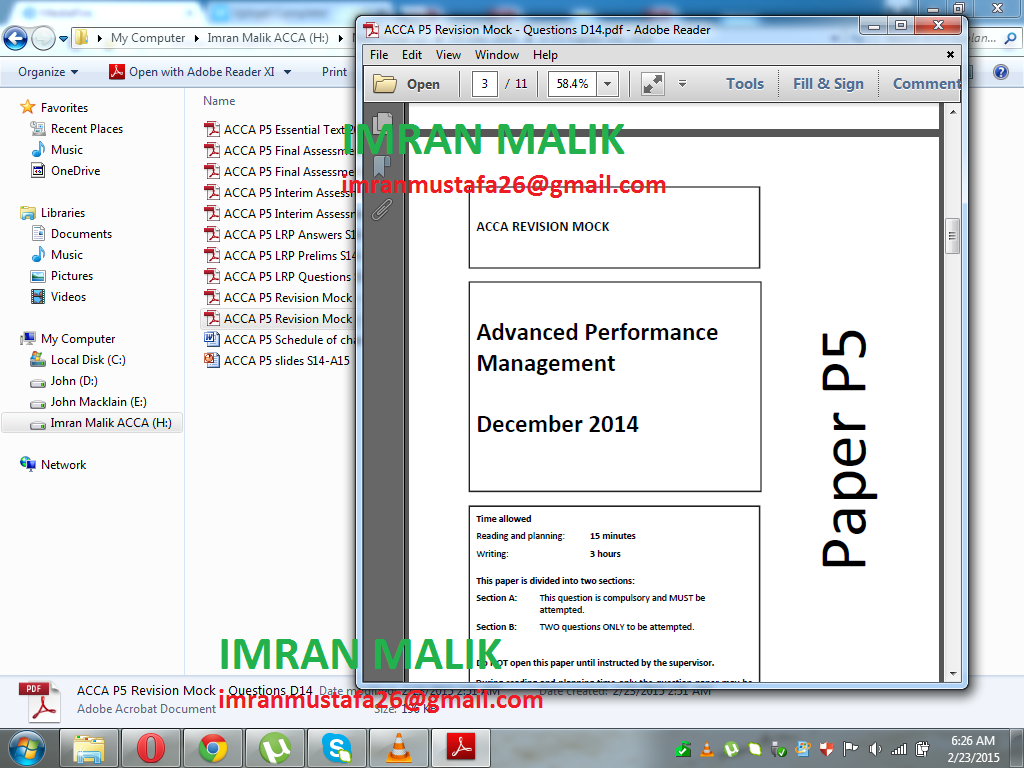The image size is (1024, 768).
Task: Select Videos library in navigation pane
Action: [x=68, y=296]
